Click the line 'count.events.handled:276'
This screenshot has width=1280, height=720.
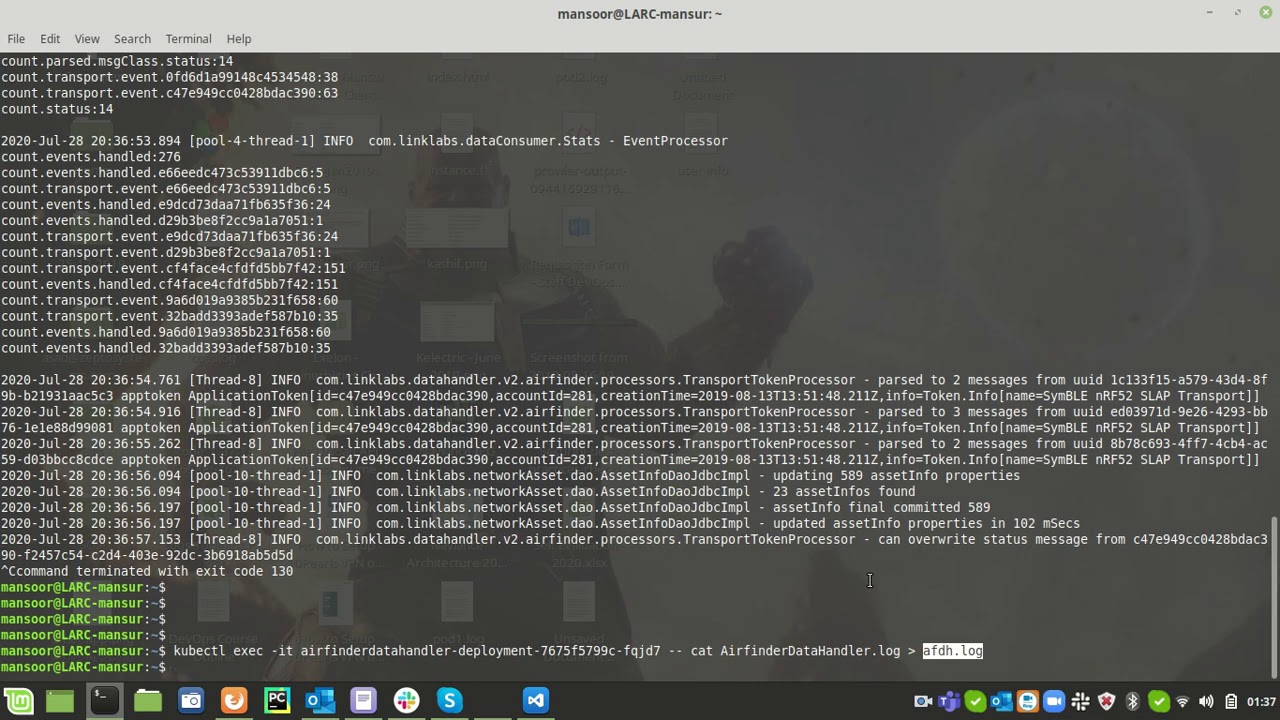[91, 157]
